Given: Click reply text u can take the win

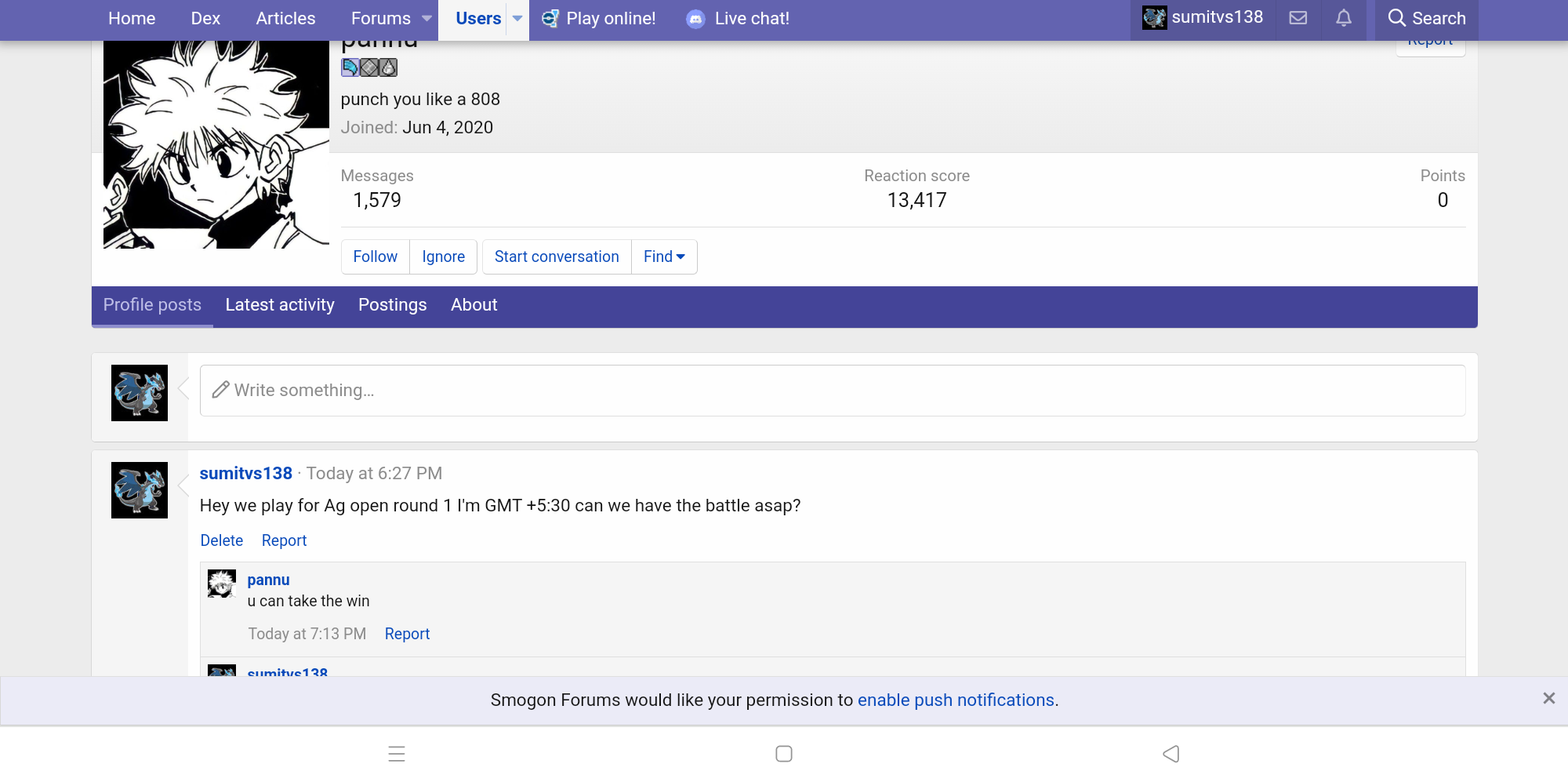Looking at the screenshot, I should pos(309,601).
